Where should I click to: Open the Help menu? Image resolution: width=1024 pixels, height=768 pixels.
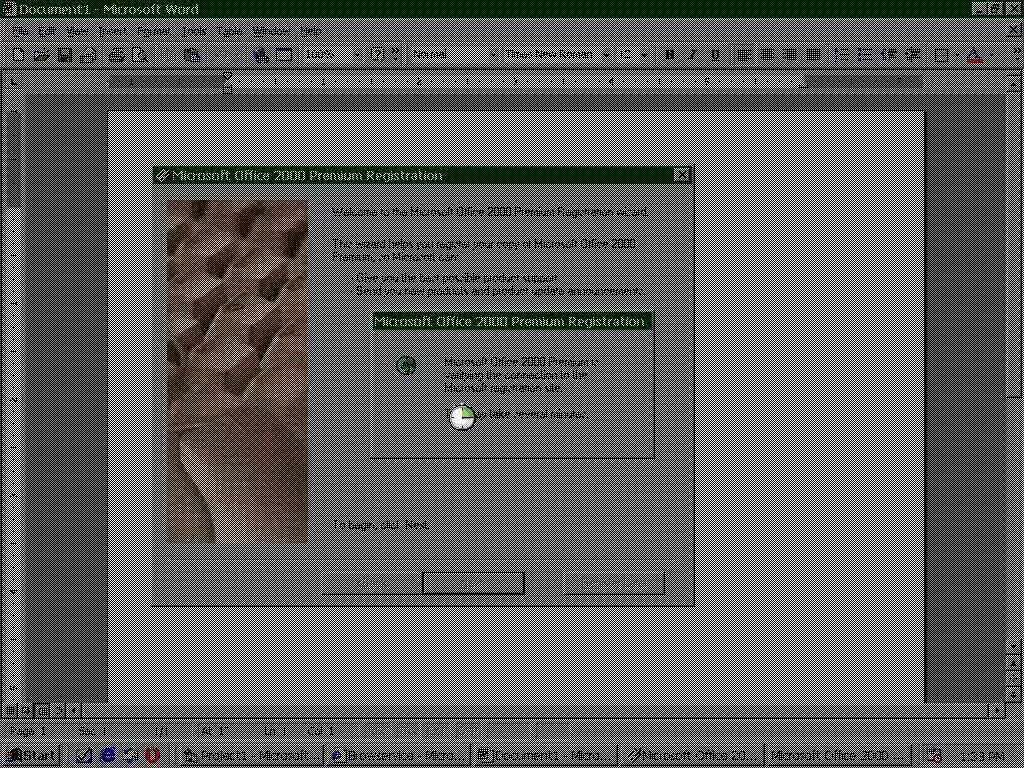point(310,31)
